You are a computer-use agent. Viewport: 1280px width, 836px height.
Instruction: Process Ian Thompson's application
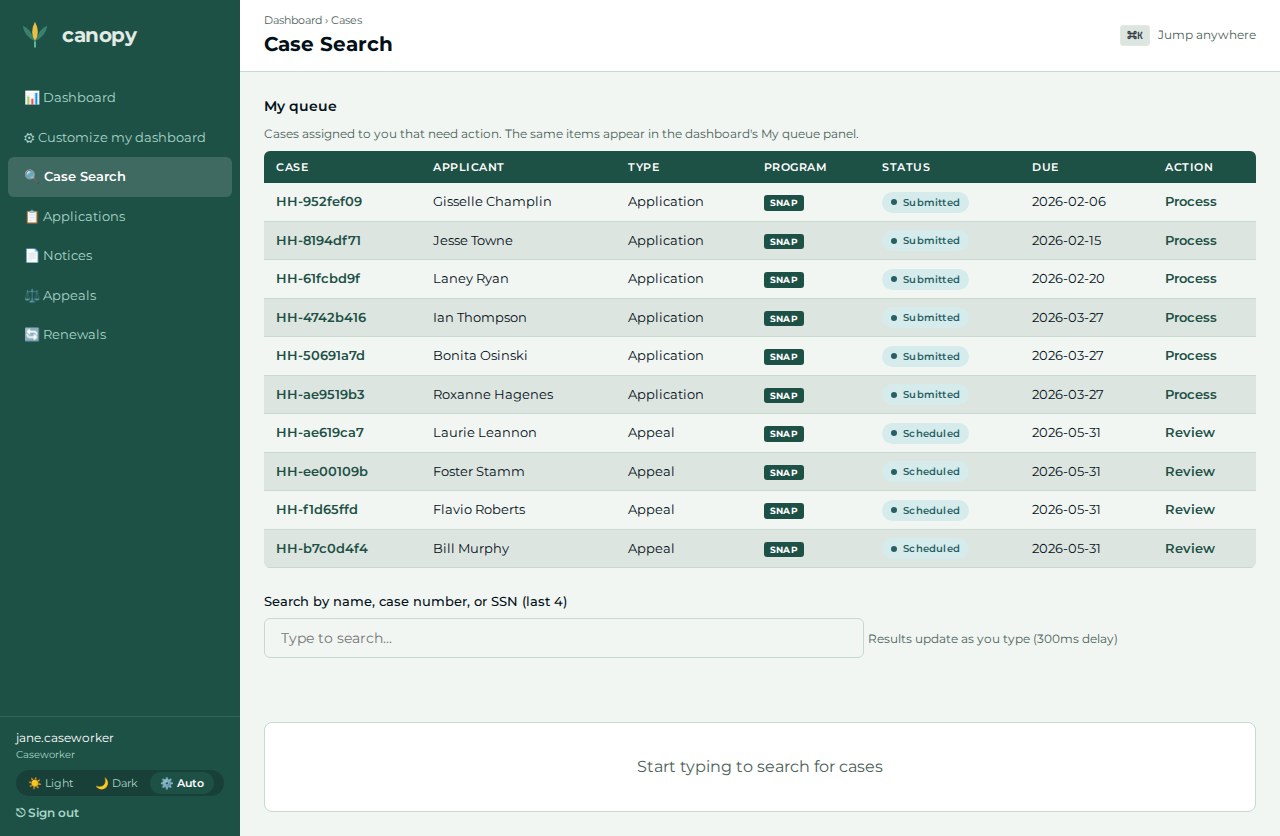coord(1191,318)
